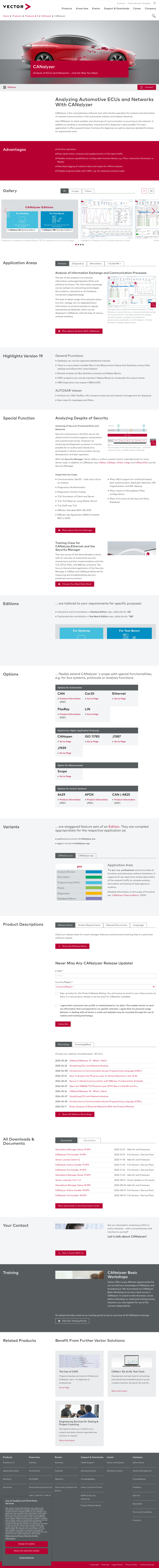Image resolution: width=159 pixels, height=1568 pixels.
Task: Click Show the Release Notes button
Action: tap(73, 946)
